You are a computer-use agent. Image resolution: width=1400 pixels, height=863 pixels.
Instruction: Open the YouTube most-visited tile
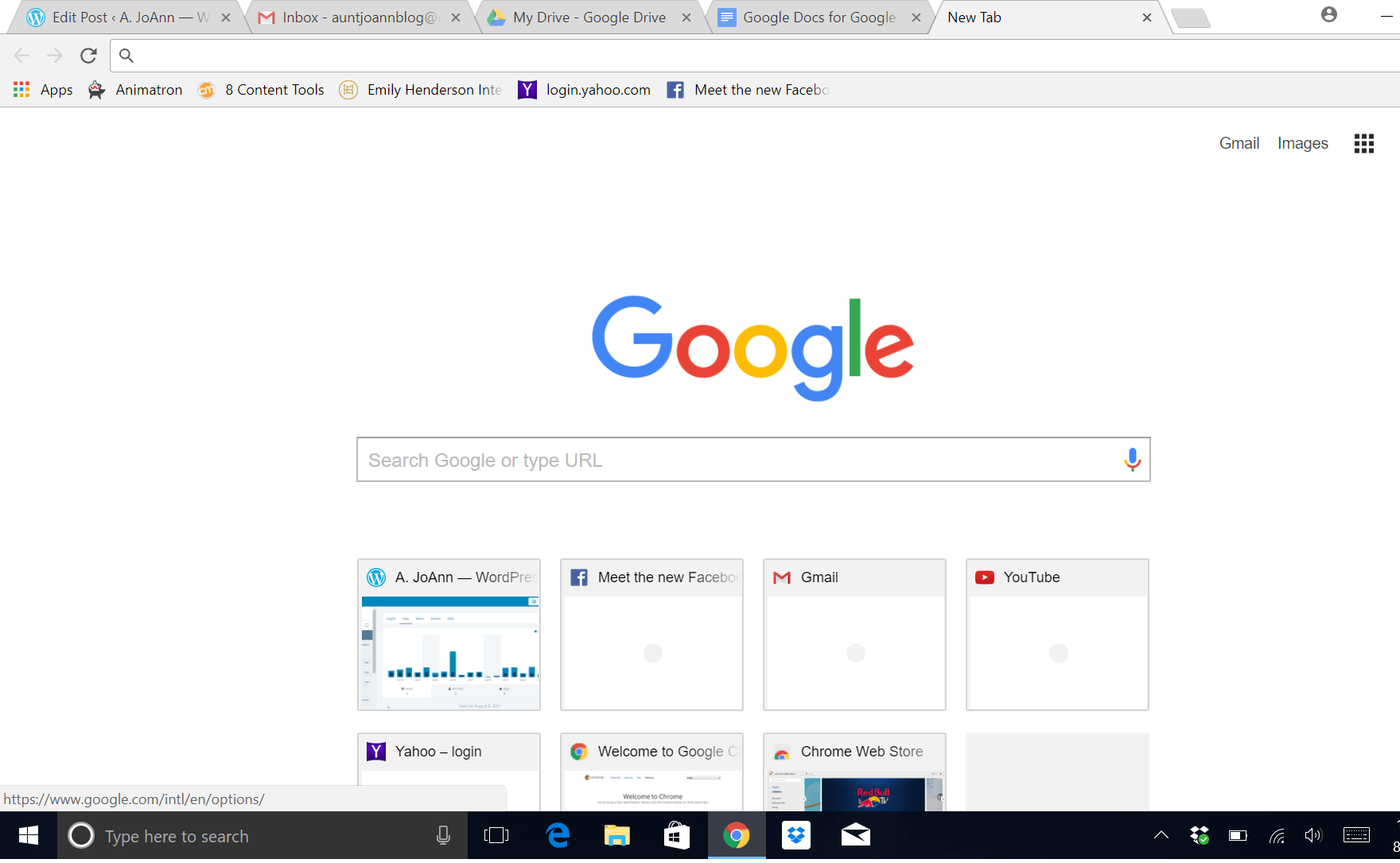point(1057,635)
